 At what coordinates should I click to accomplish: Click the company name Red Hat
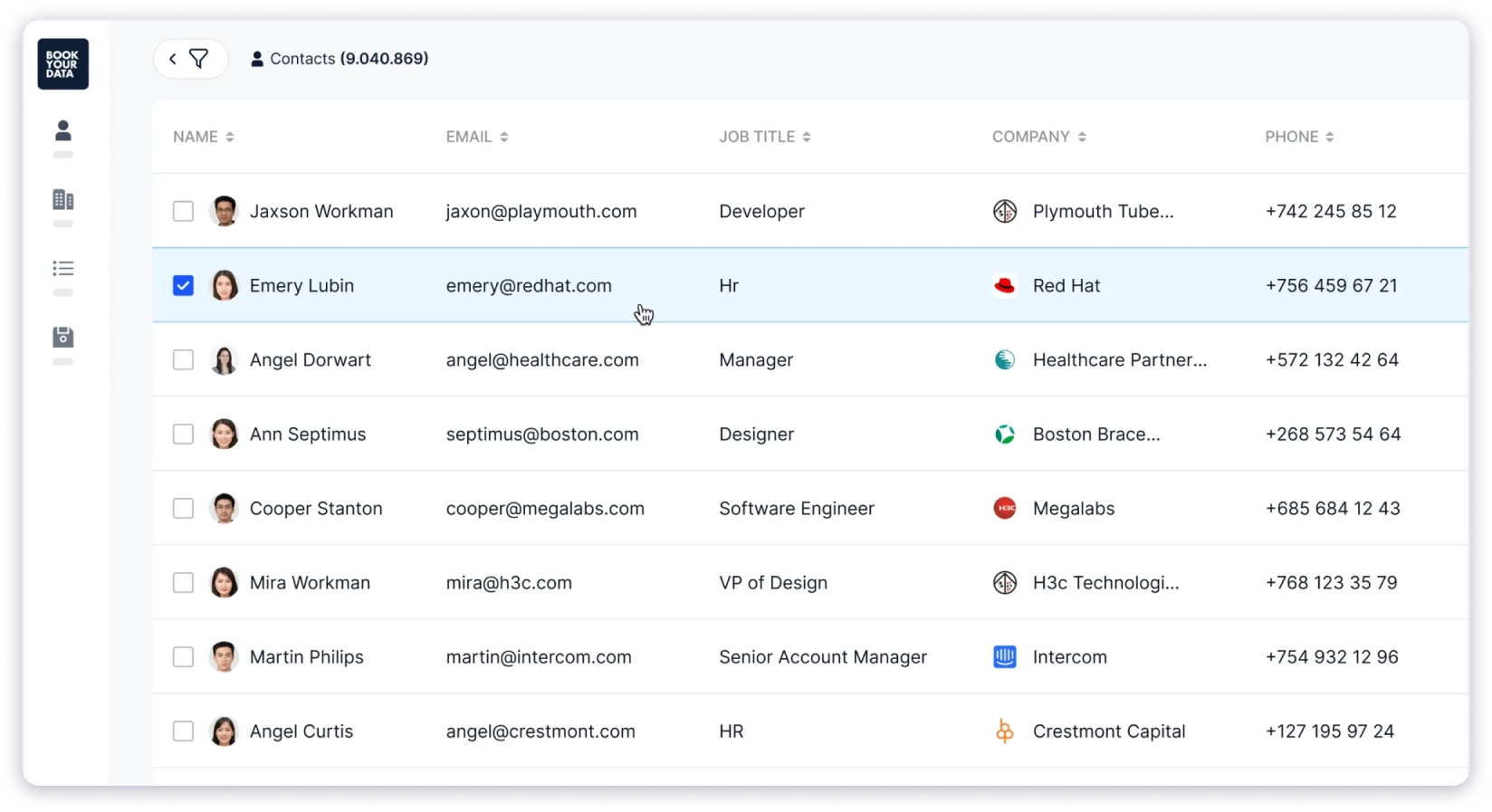click(1066, 285)
